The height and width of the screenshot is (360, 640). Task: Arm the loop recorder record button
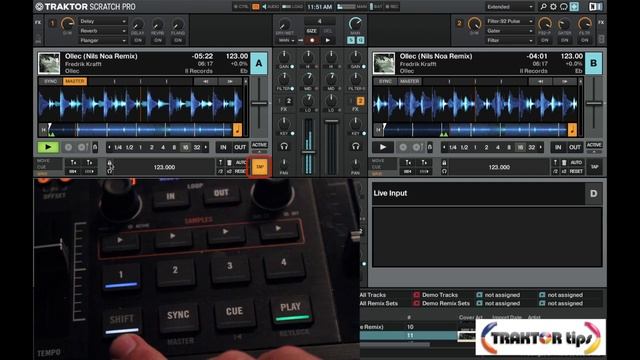pos(312,40)
